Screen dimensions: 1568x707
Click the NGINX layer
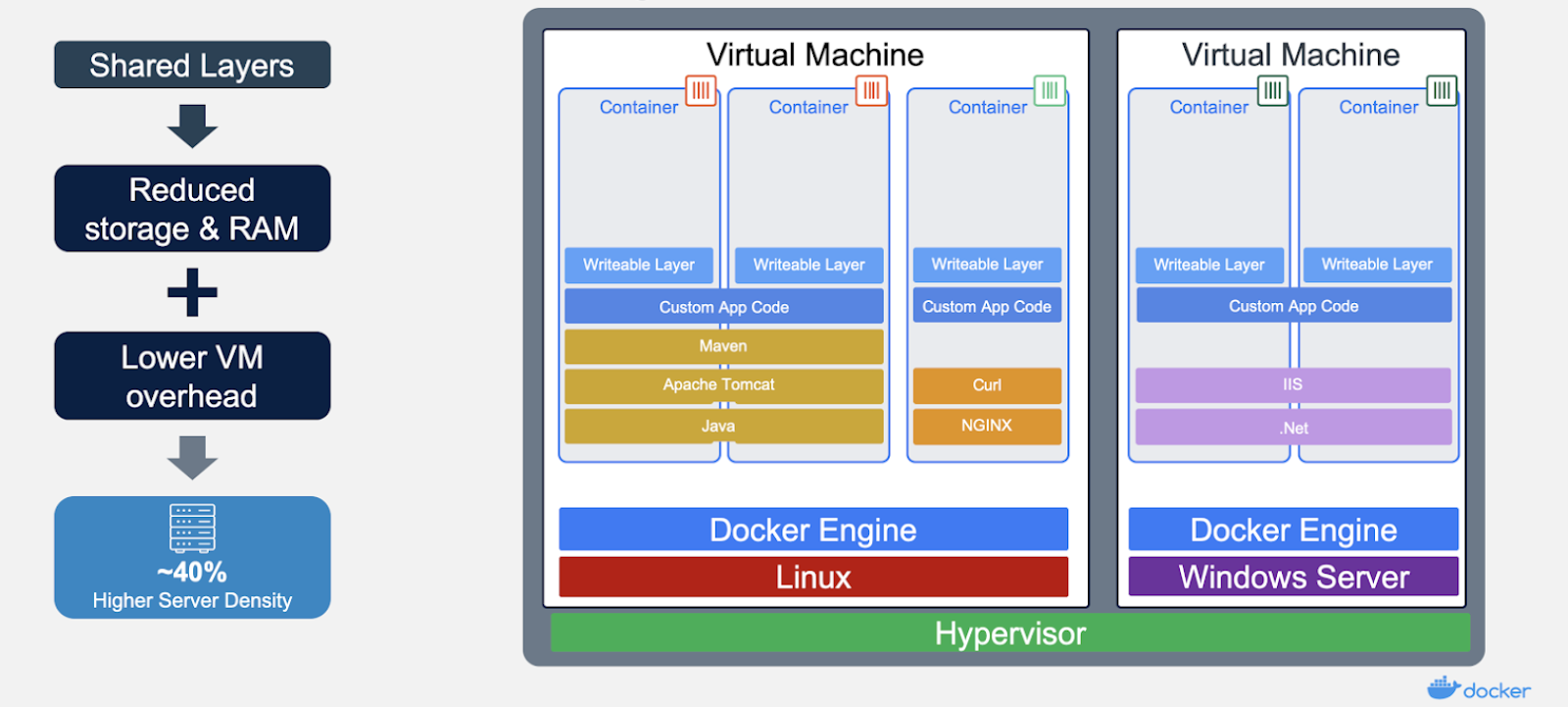(987, 426)
